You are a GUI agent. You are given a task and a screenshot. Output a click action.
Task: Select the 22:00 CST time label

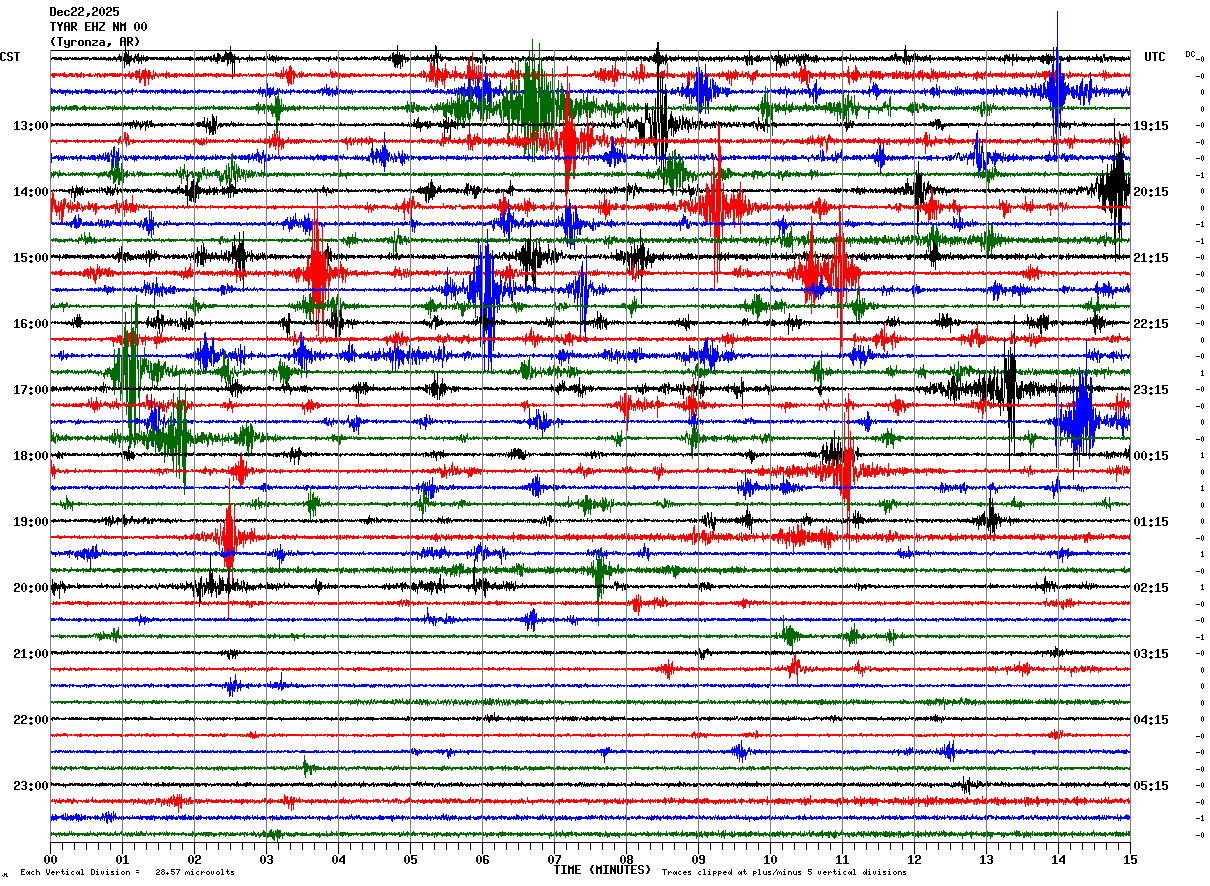coord(31,720)
